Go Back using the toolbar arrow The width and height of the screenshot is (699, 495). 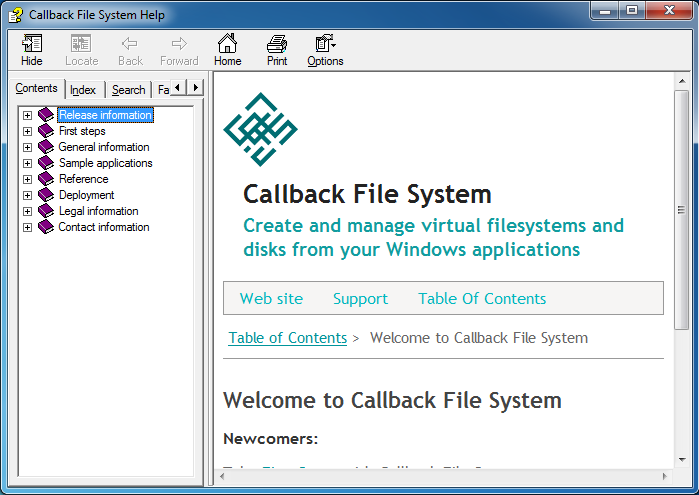[130, 44]
